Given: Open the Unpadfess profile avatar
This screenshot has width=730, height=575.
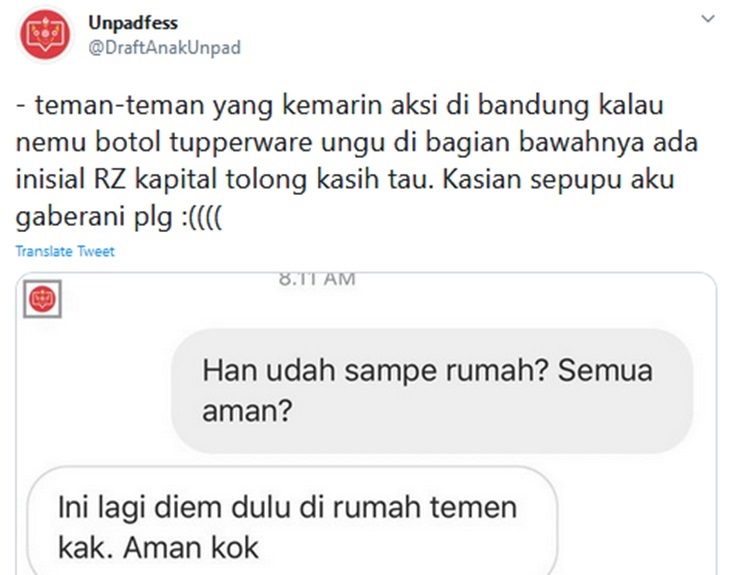Looking at the screenshot, I should (45, 36).
